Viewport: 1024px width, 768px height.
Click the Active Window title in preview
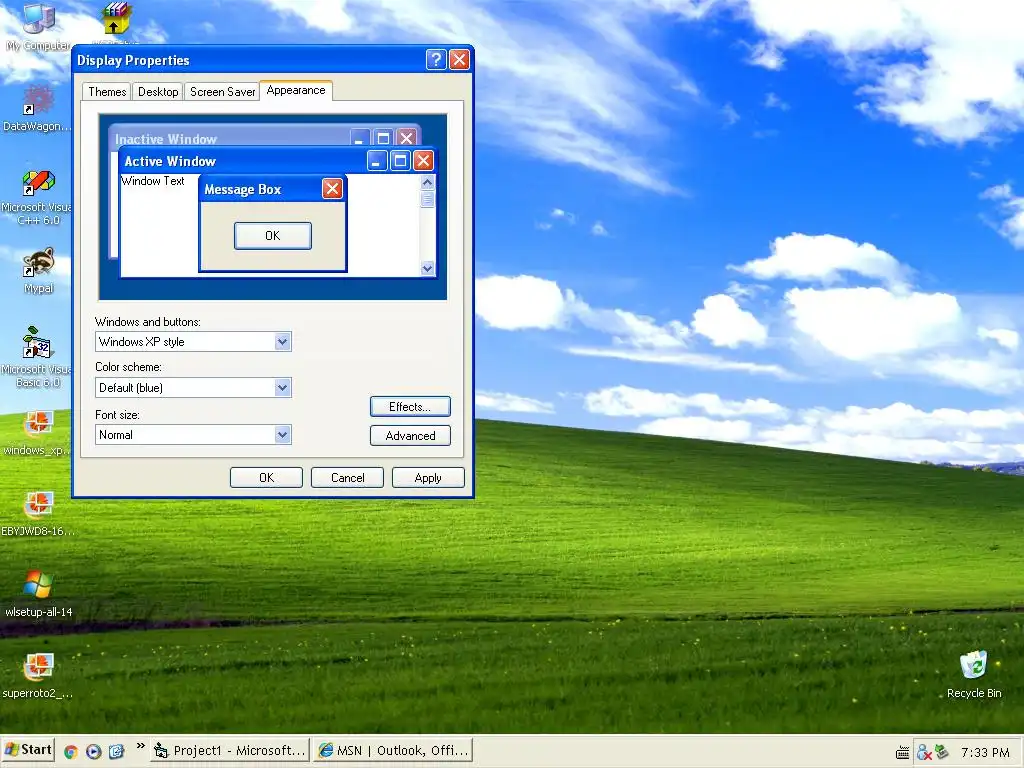coord(170,161)
